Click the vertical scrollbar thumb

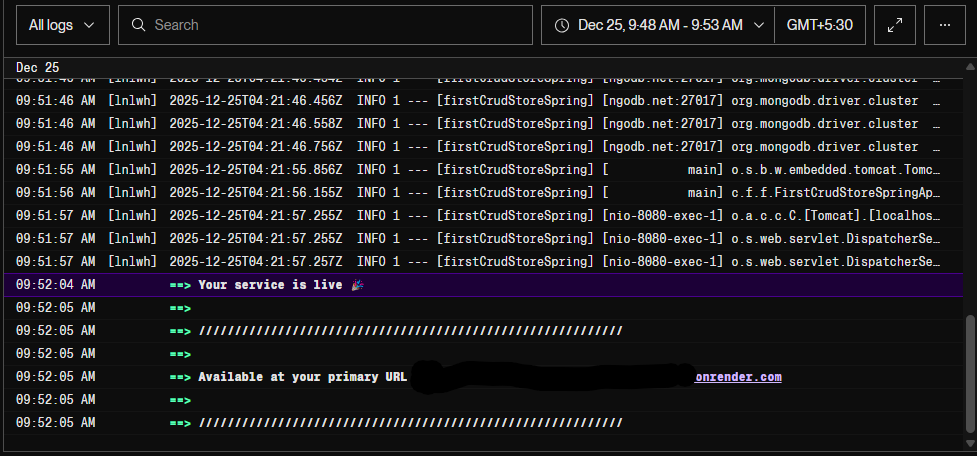(x=967, y=375)
